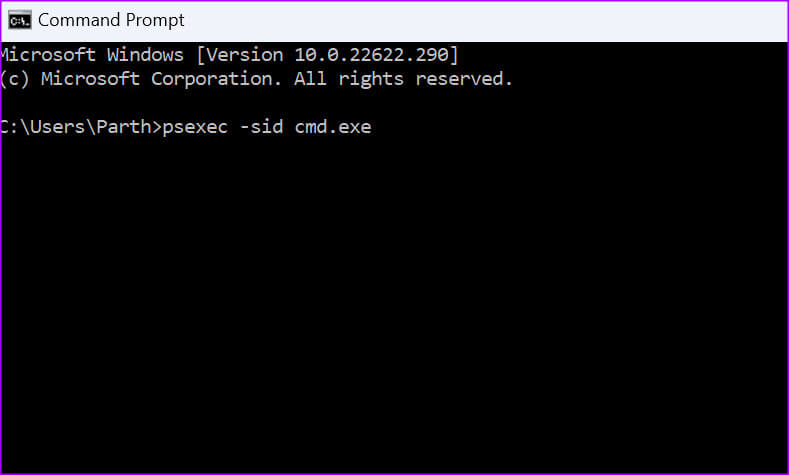Click the empty title bar area
Screen dimensions: 789x475
(483, 21)
